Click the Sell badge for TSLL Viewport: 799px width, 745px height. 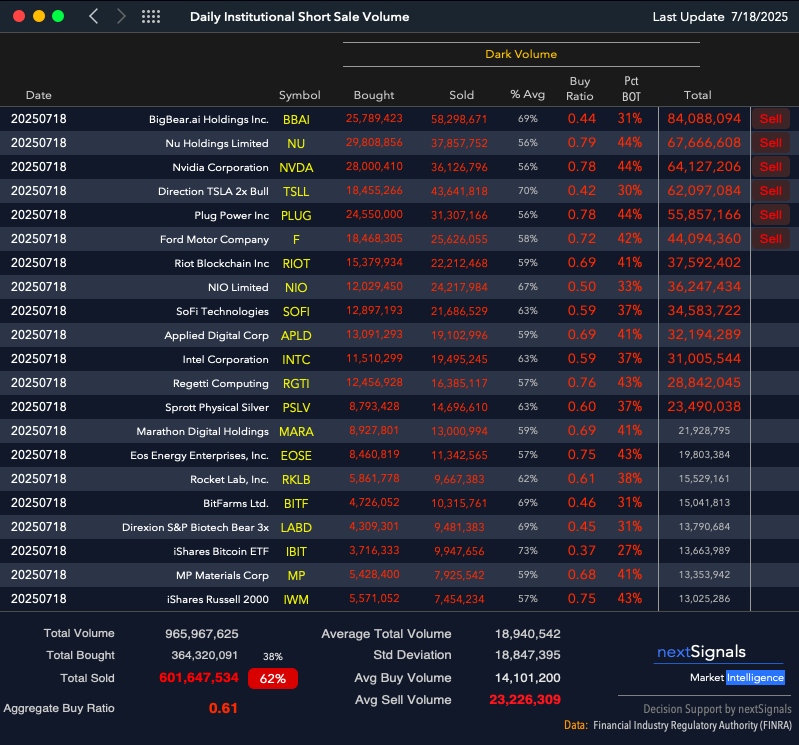click(770, 191)
